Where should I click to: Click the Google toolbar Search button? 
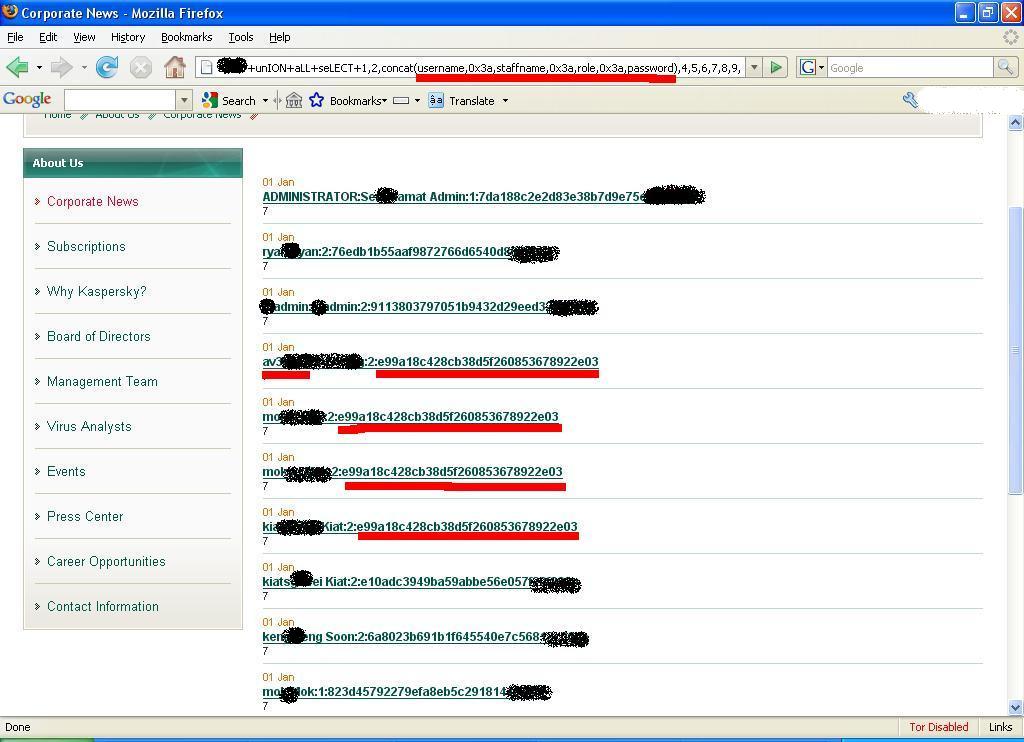point(229,101)
